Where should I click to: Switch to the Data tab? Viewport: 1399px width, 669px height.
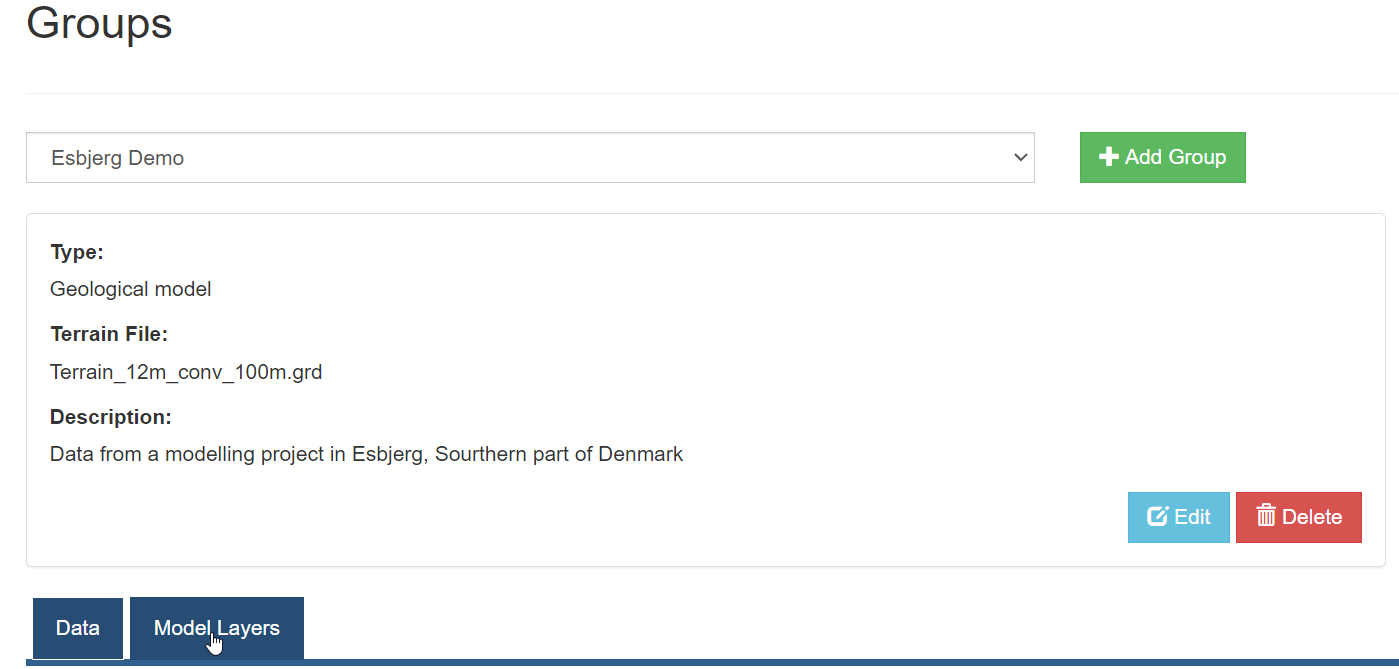coord(78,628)
